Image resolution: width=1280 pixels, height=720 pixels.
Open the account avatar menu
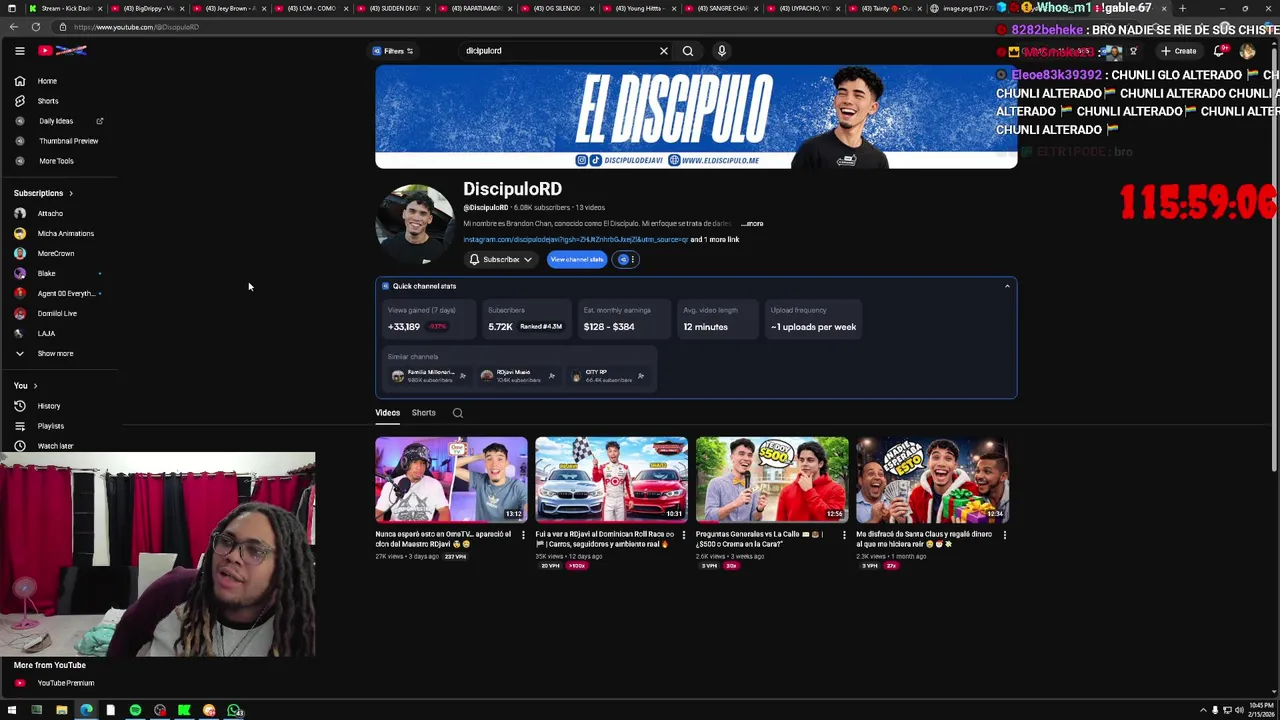tap(1247, 51)
